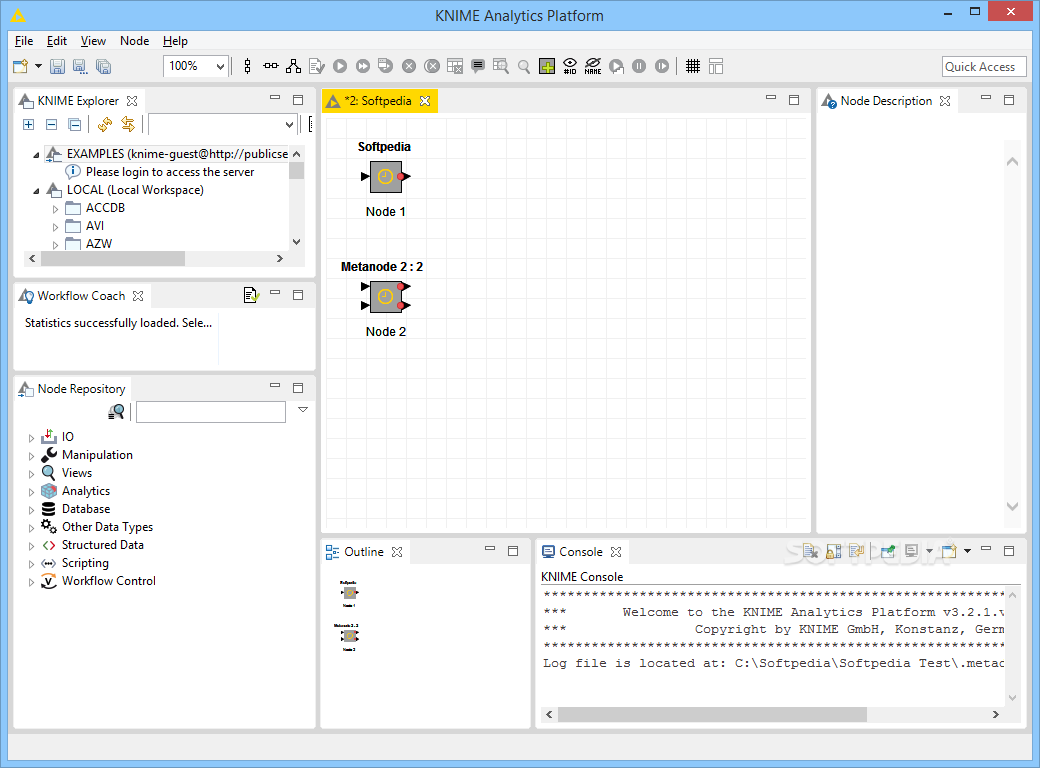Click the refresh icon in KNIME Explorer
Screen dimensions: 1040x768
point(105,124)
